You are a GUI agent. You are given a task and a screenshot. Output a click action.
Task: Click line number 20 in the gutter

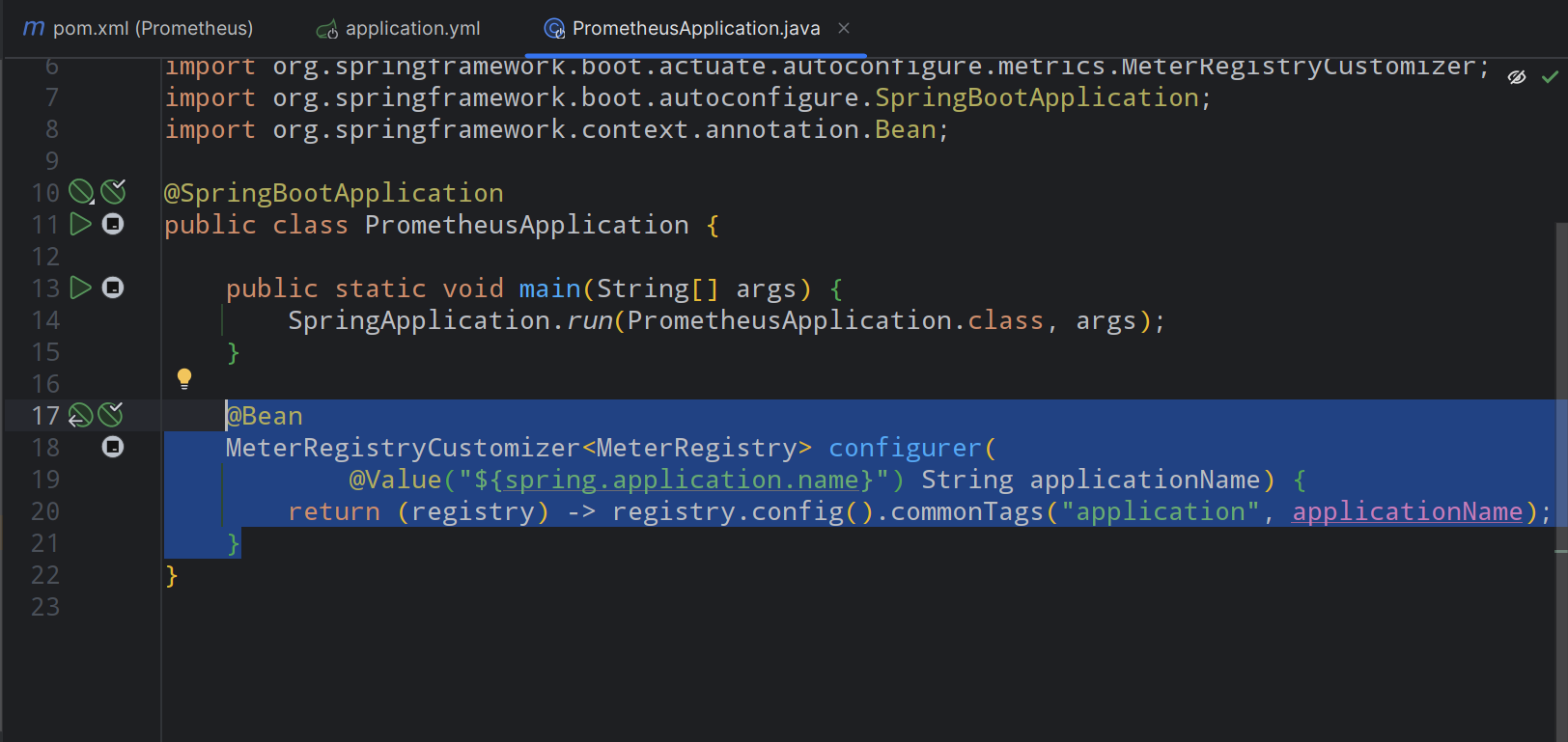(45, 511)
